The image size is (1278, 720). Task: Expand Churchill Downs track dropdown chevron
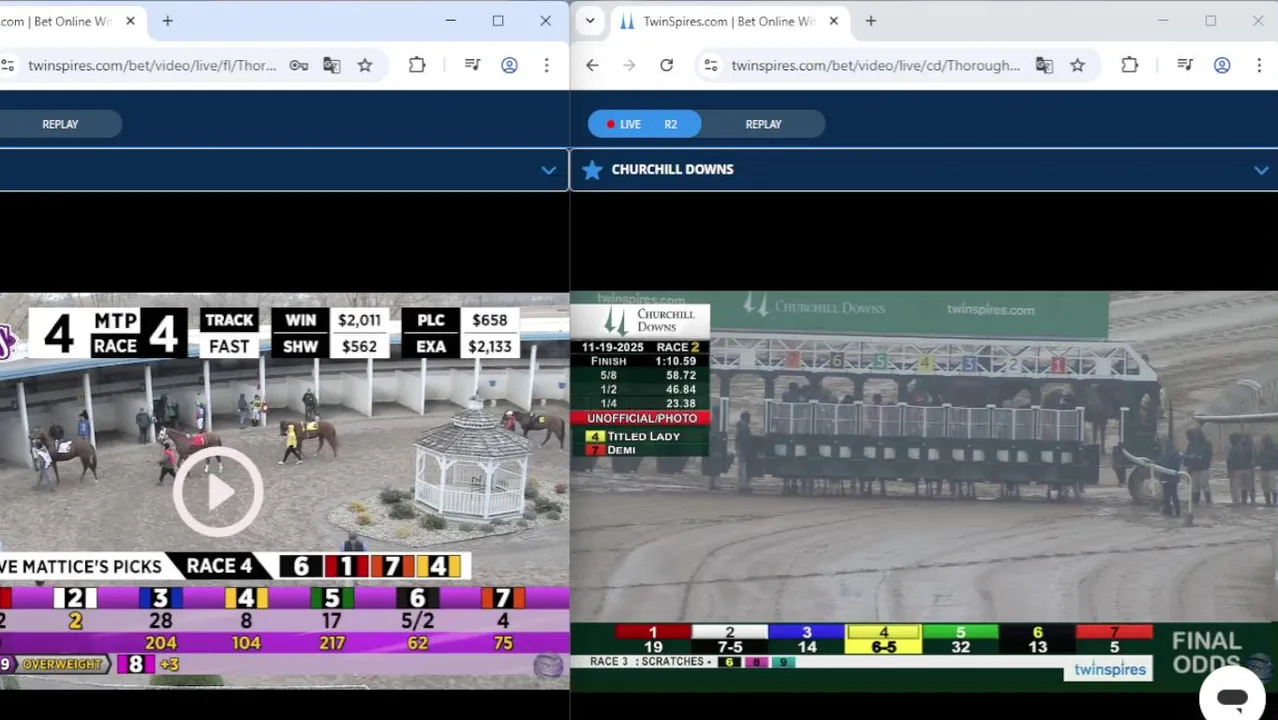point(1261,170)
